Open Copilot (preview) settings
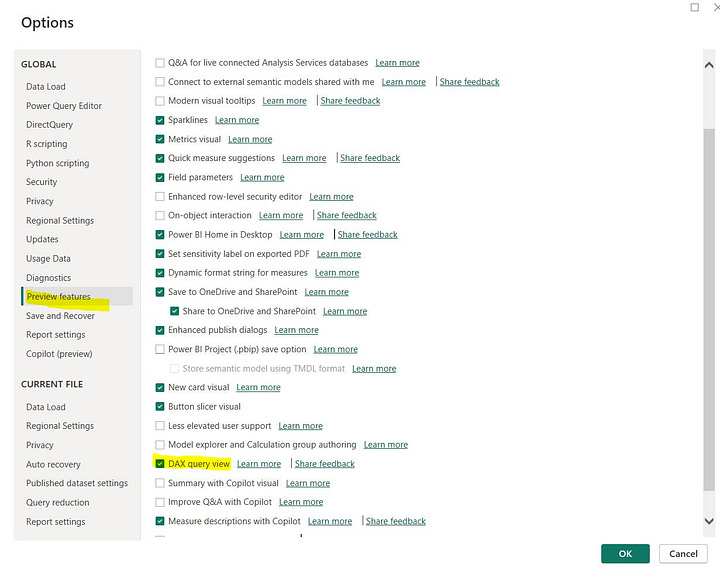The width and height of the screenshot is (720, 577). (x=59, y=354)
